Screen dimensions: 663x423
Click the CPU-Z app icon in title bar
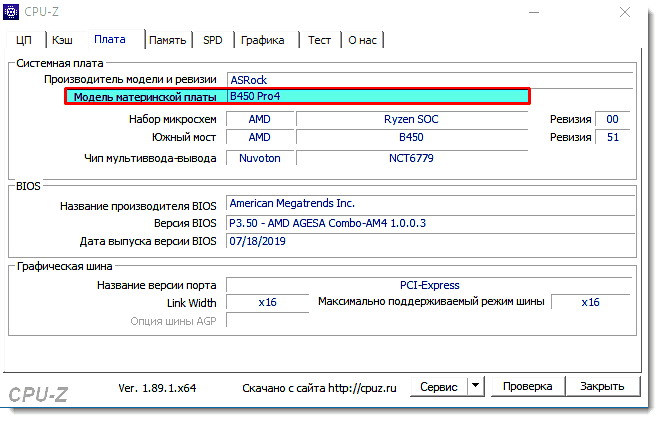[x=11, y=11]
